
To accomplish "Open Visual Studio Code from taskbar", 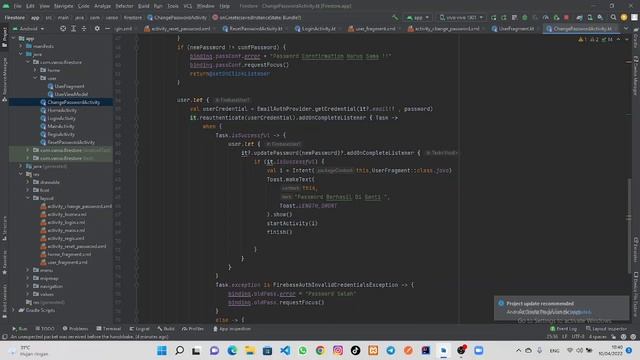I will [x=285, y=350].
